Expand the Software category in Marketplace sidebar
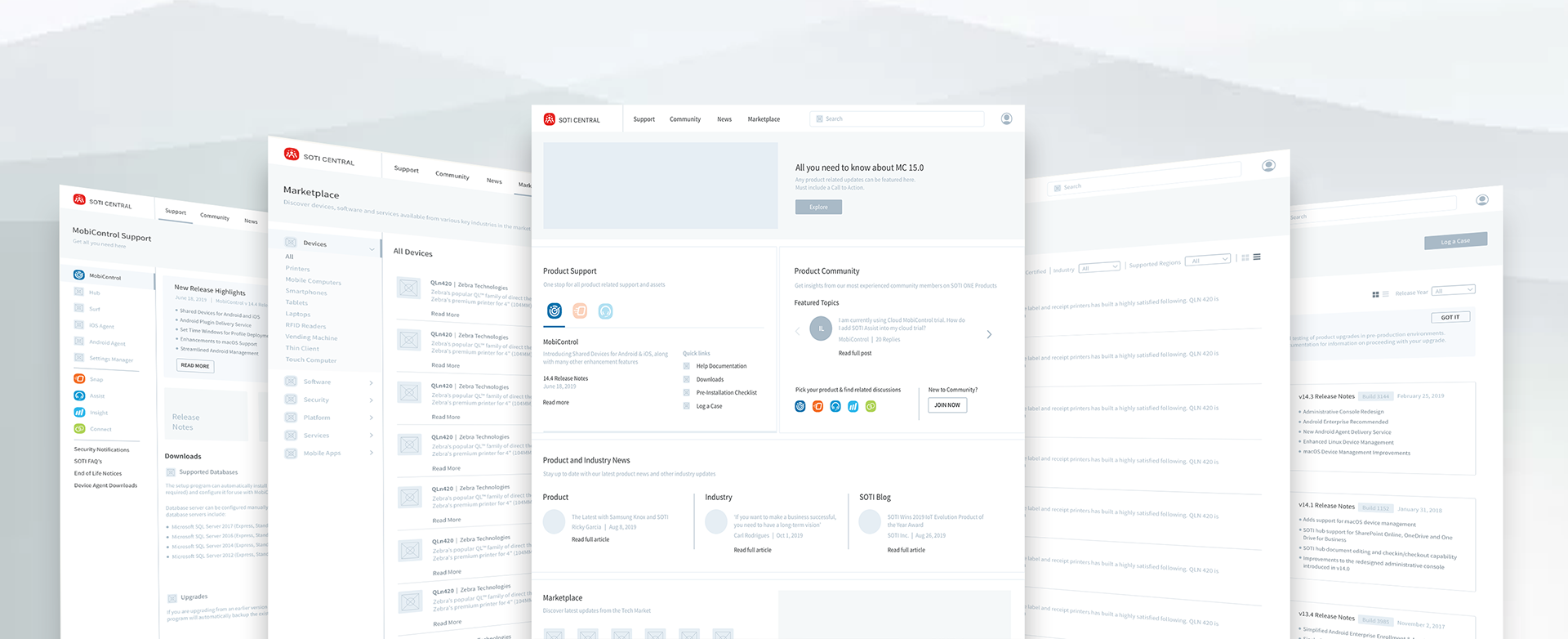The image size is (1568, 639). tap(371, 382)
